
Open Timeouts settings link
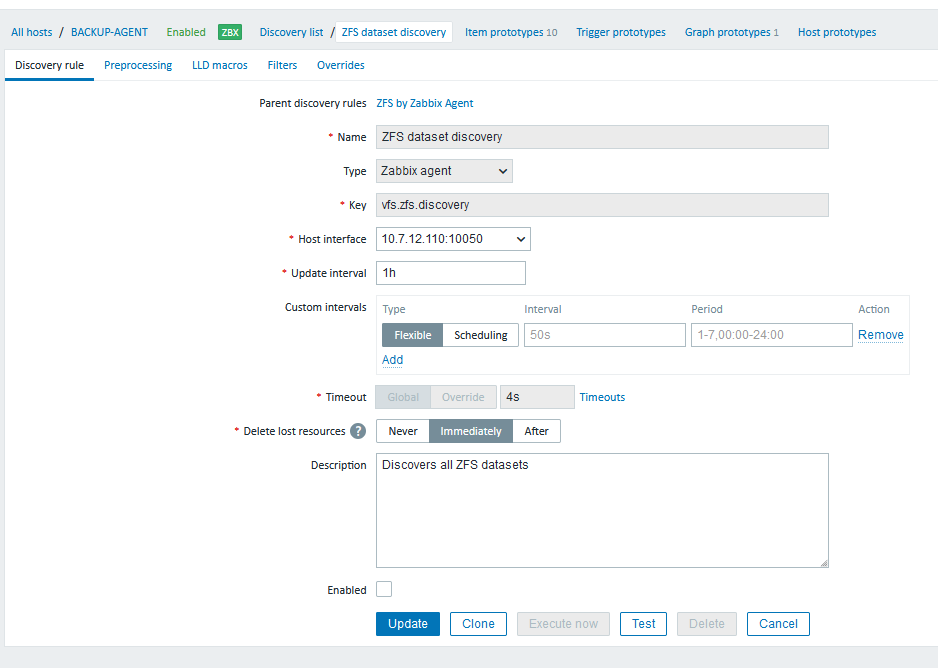(602, 397)
